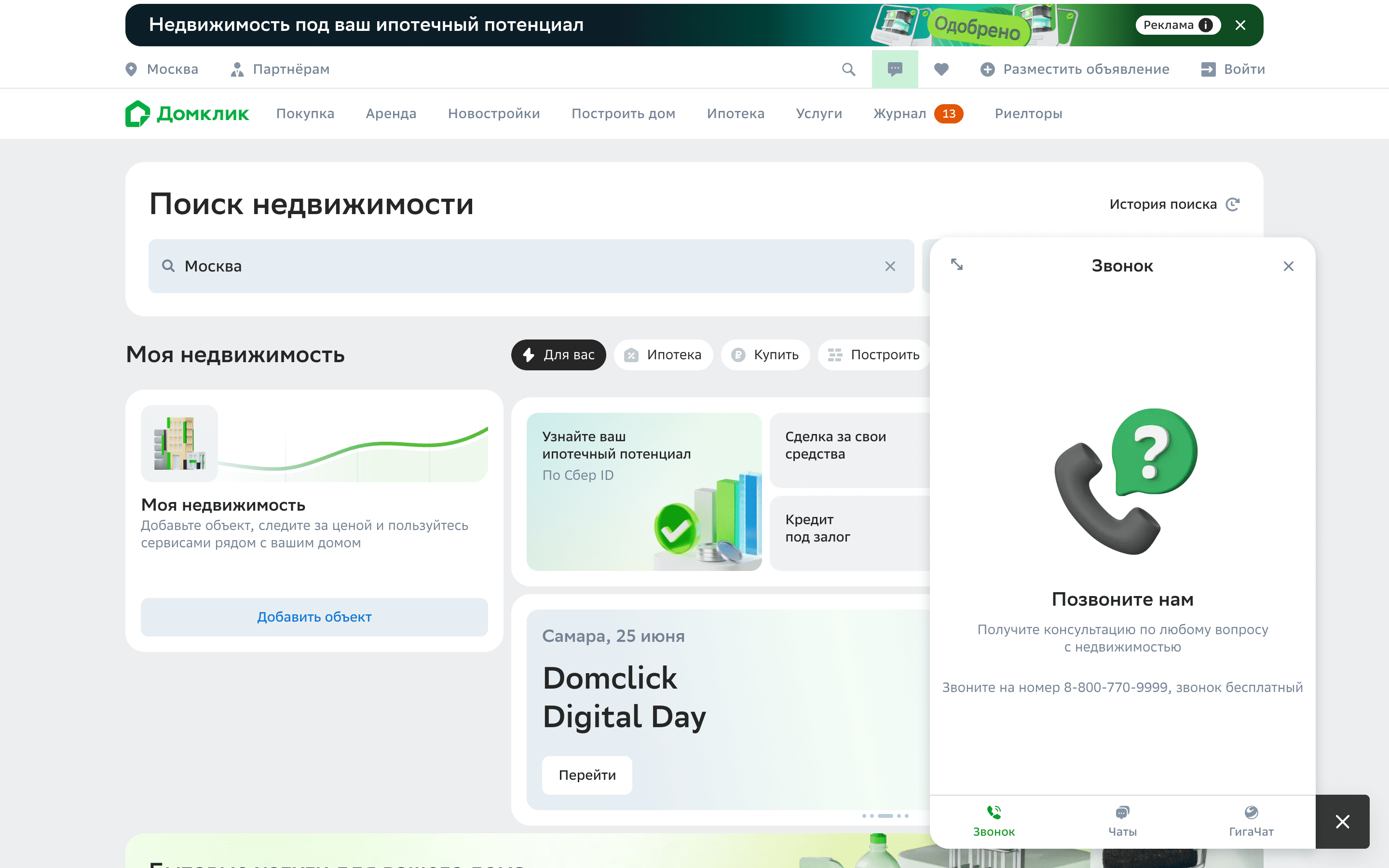Viewport: 1389px width, 868px height.
Task: Switch to the Звонок tab
Action: [x=994, y=822]
